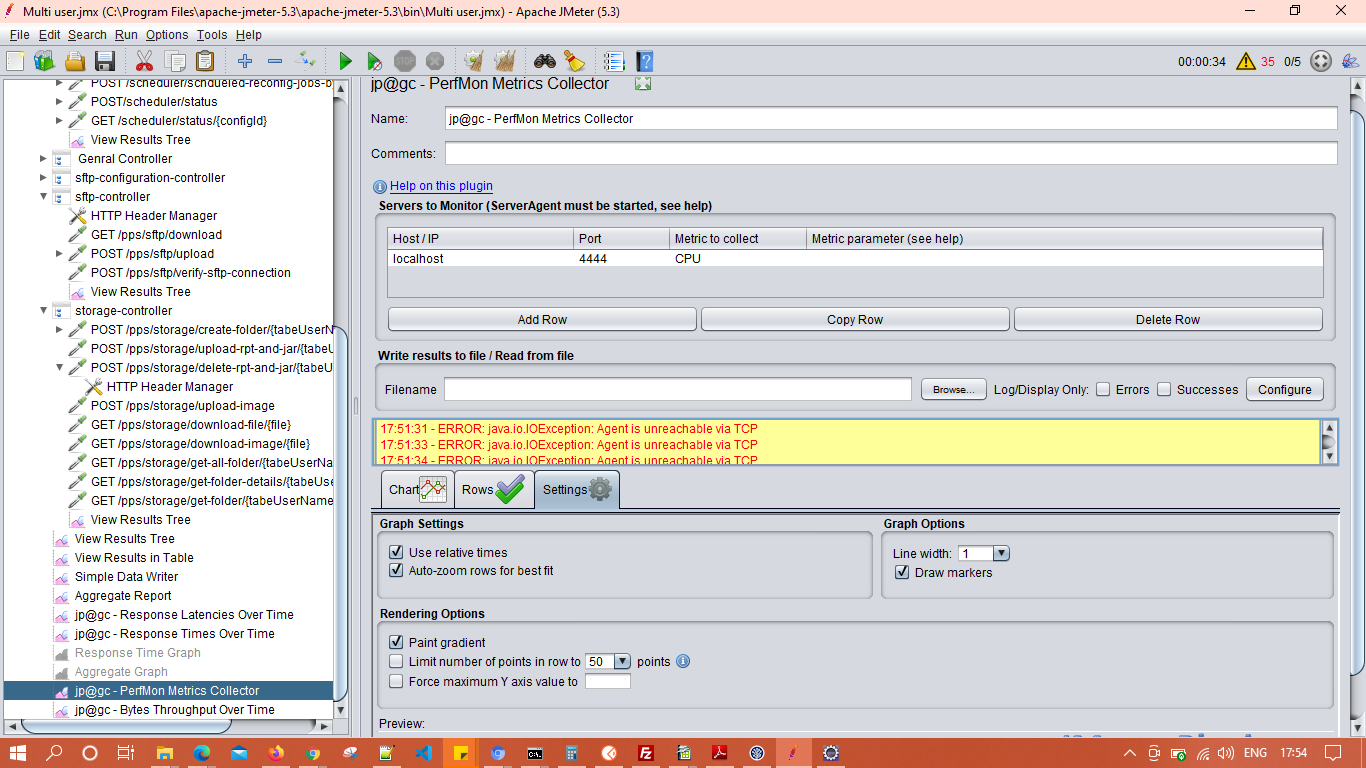Screen dimensions: 1366x768
Task: Open the Templates toolbar icon
Action: click(x=44, y=61)
